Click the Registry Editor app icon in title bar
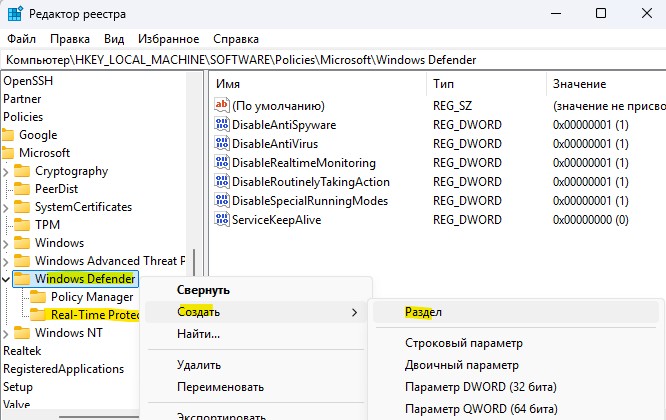 [15, 14]
